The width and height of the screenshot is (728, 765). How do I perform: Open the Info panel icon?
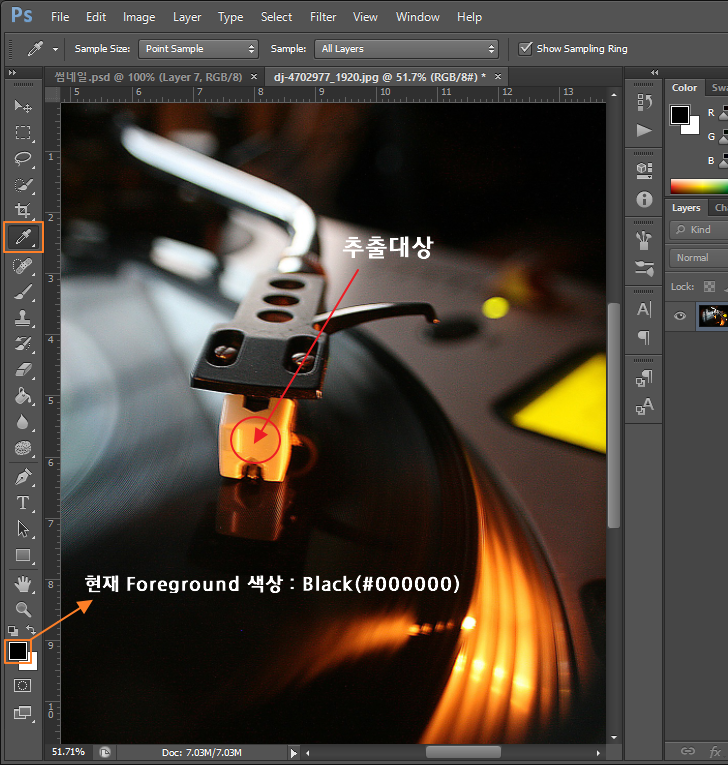[645, 199]
